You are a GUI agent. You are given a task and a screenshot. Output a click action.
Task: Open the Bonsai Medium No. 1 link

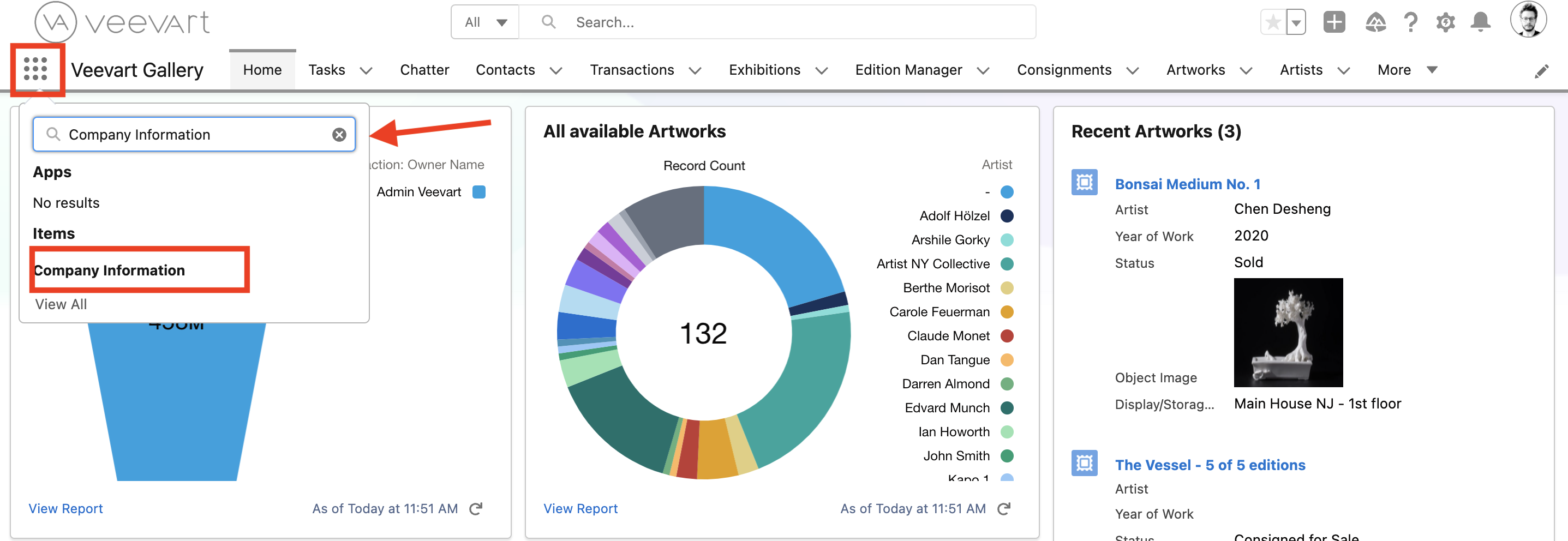pyautogui.click(x=1187, y=184)
